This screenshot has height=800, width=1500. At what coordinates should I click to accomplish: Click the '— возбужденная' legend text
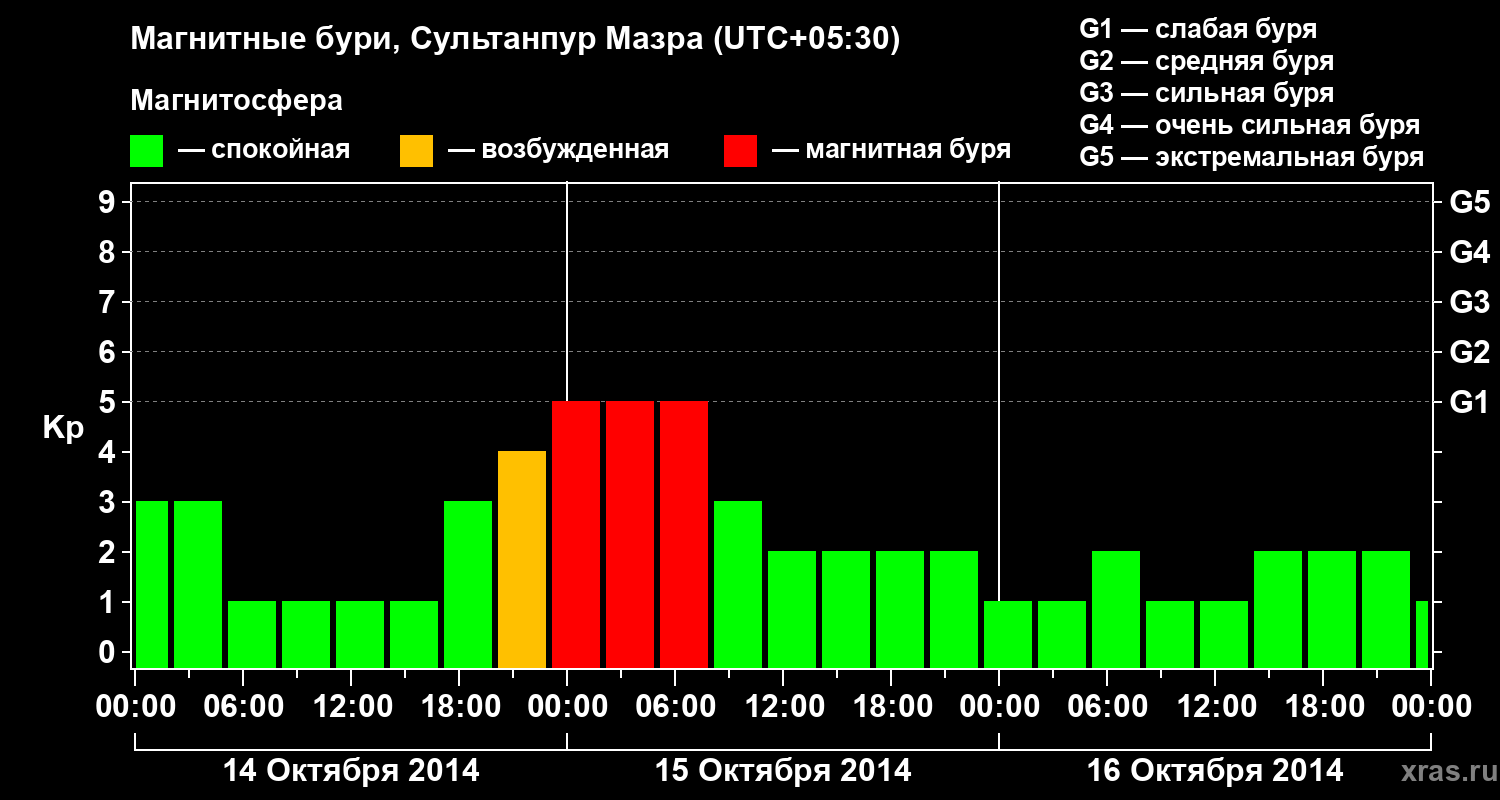tap(558, 151)
